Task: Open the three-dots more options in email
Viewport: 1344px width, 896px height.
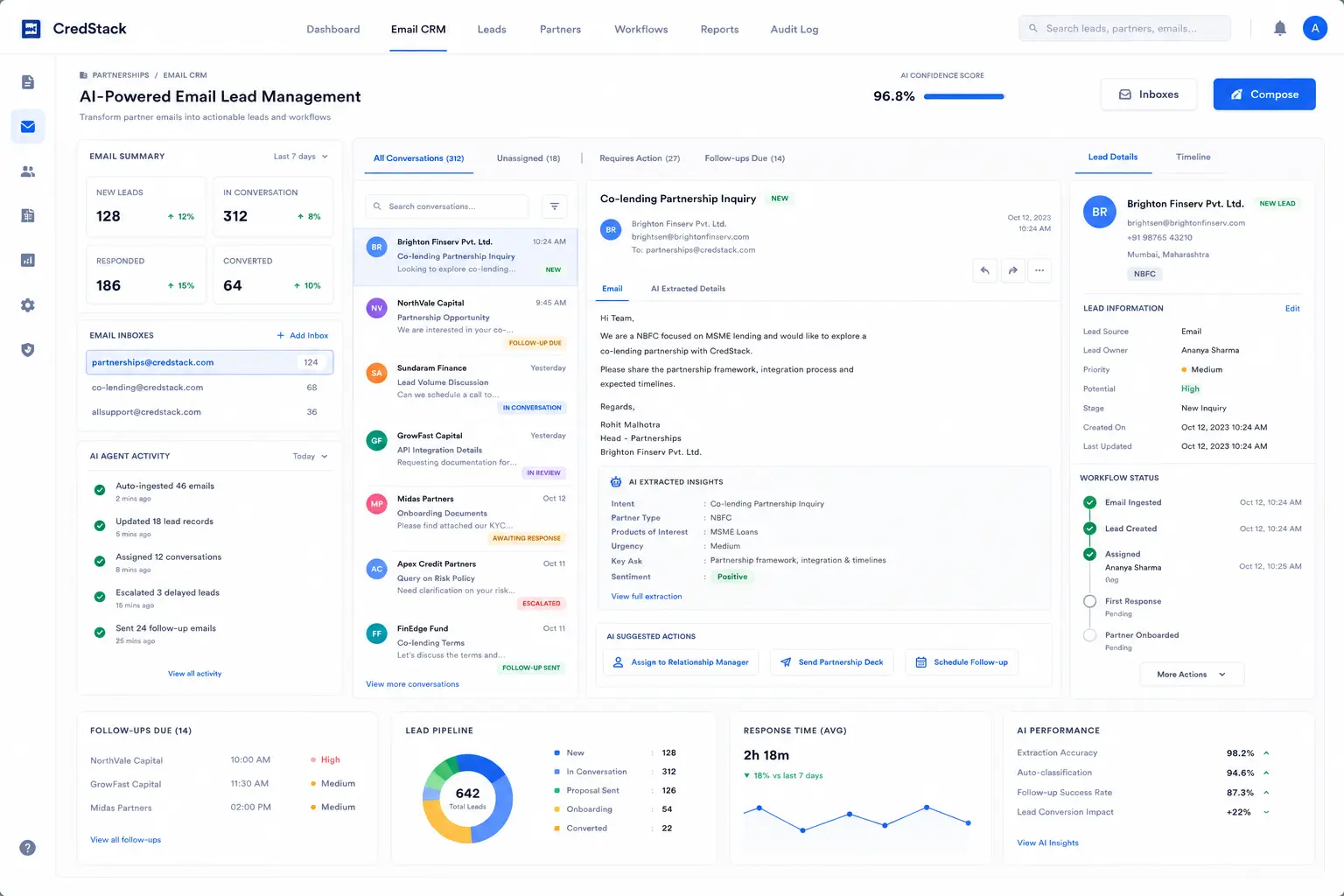Action: [x=1039, y=270]
